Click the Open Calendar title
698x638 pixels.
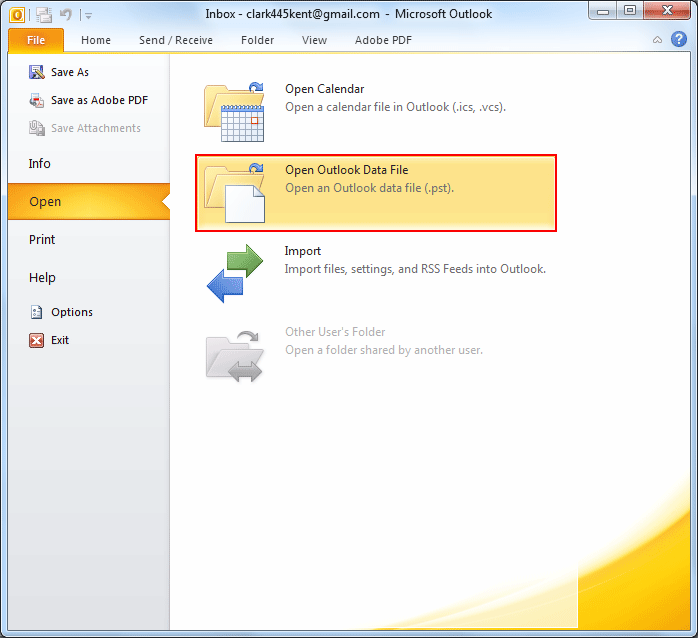pyautogui.click(x=325, y=89)
